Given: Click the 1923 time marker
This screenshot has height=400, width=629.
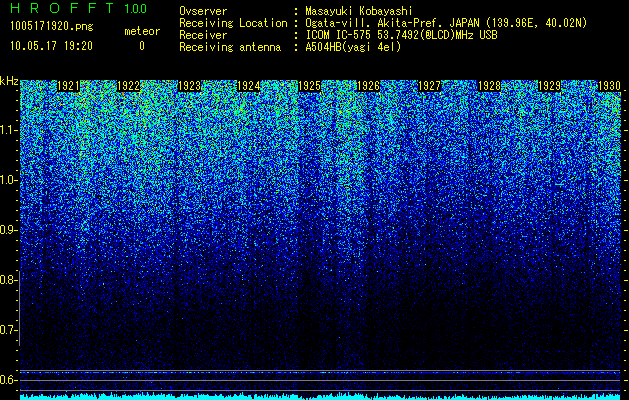Looking at the screenshot, I should [x=189, y=86].
